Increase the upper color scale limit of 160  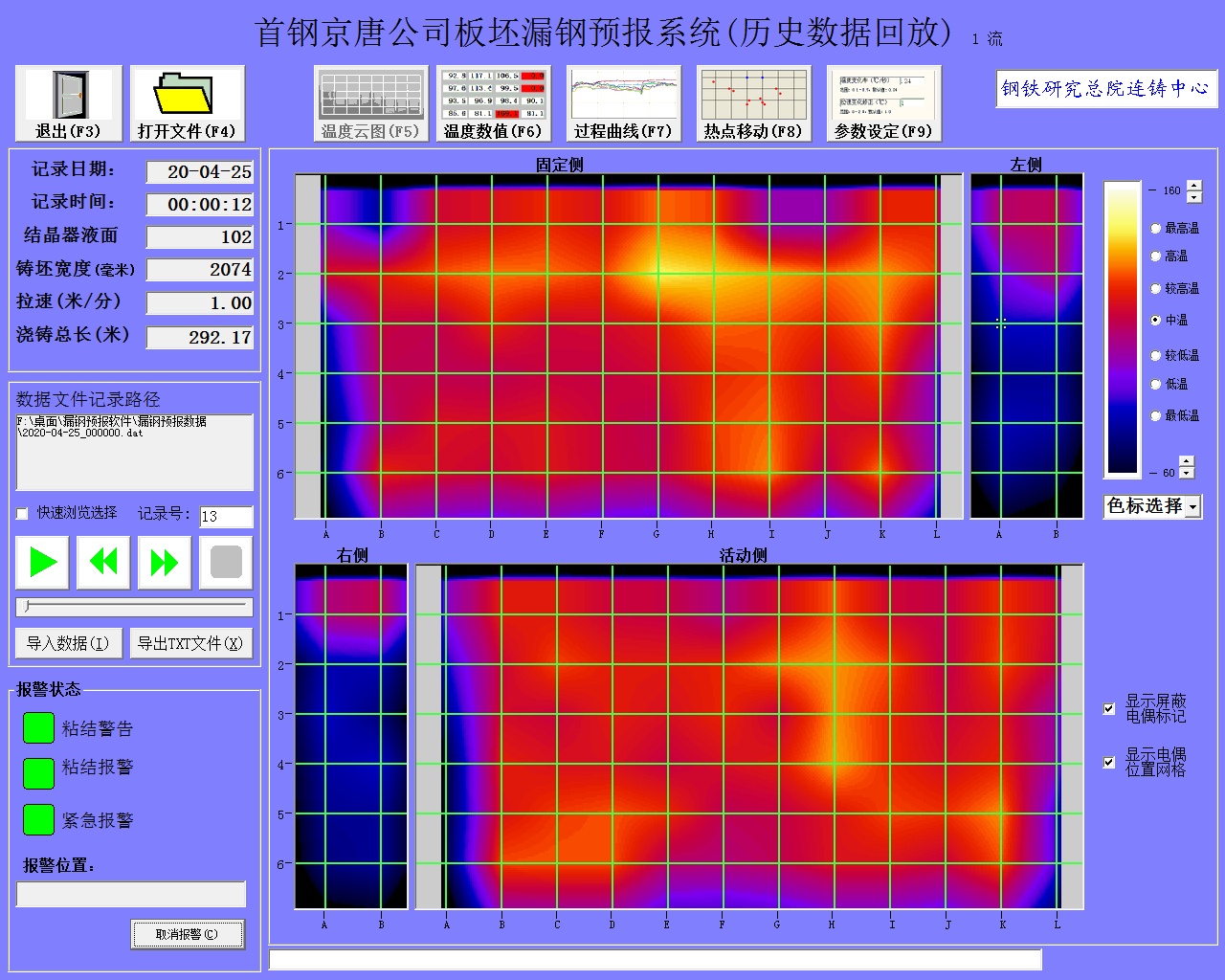click(x=1194, y=186)
